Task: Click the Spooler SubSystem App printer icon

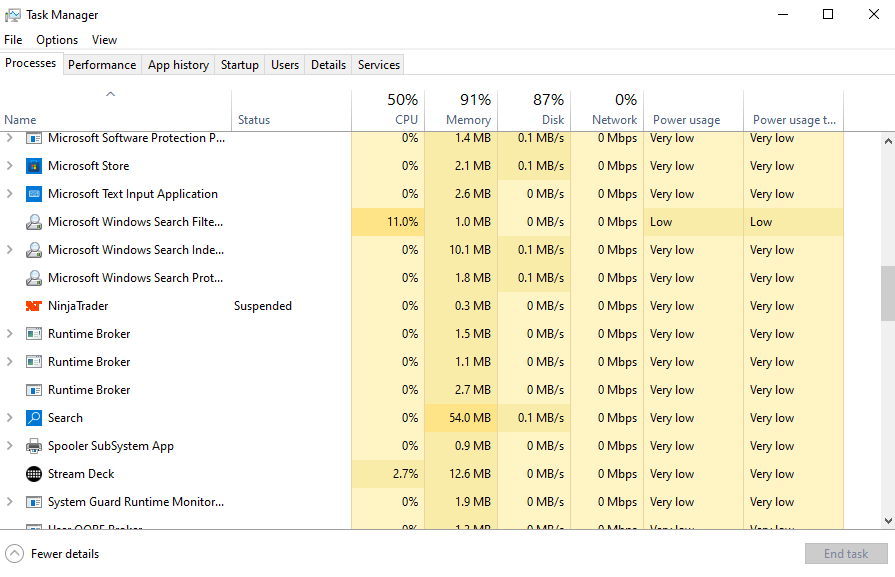Action: (33, 445)
